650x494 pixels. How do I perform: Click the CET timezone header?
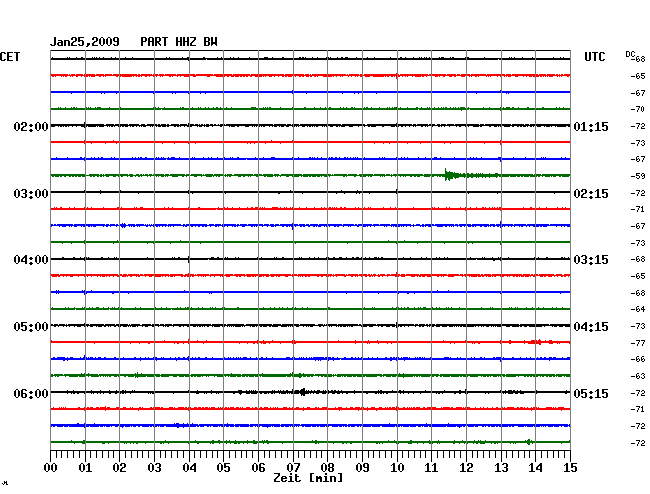(10, 57)
